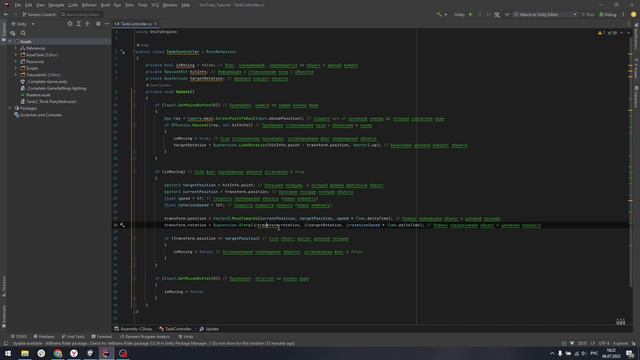This screenshot has height=360, width=640.
Task: Open Chrome from the taskbar
Action: pyautogui.click(x=58, y=353)
